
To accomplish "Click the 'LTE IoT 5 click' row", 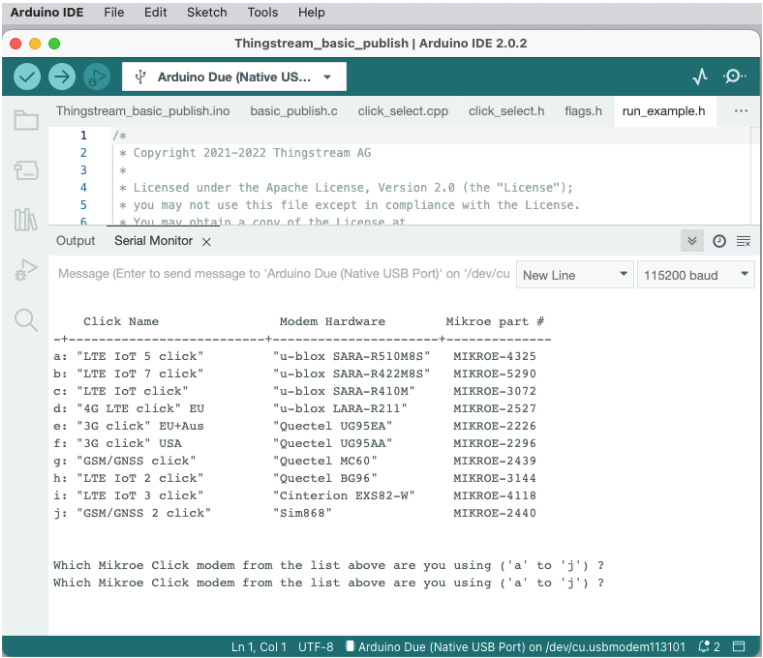I will click(294, 356).
